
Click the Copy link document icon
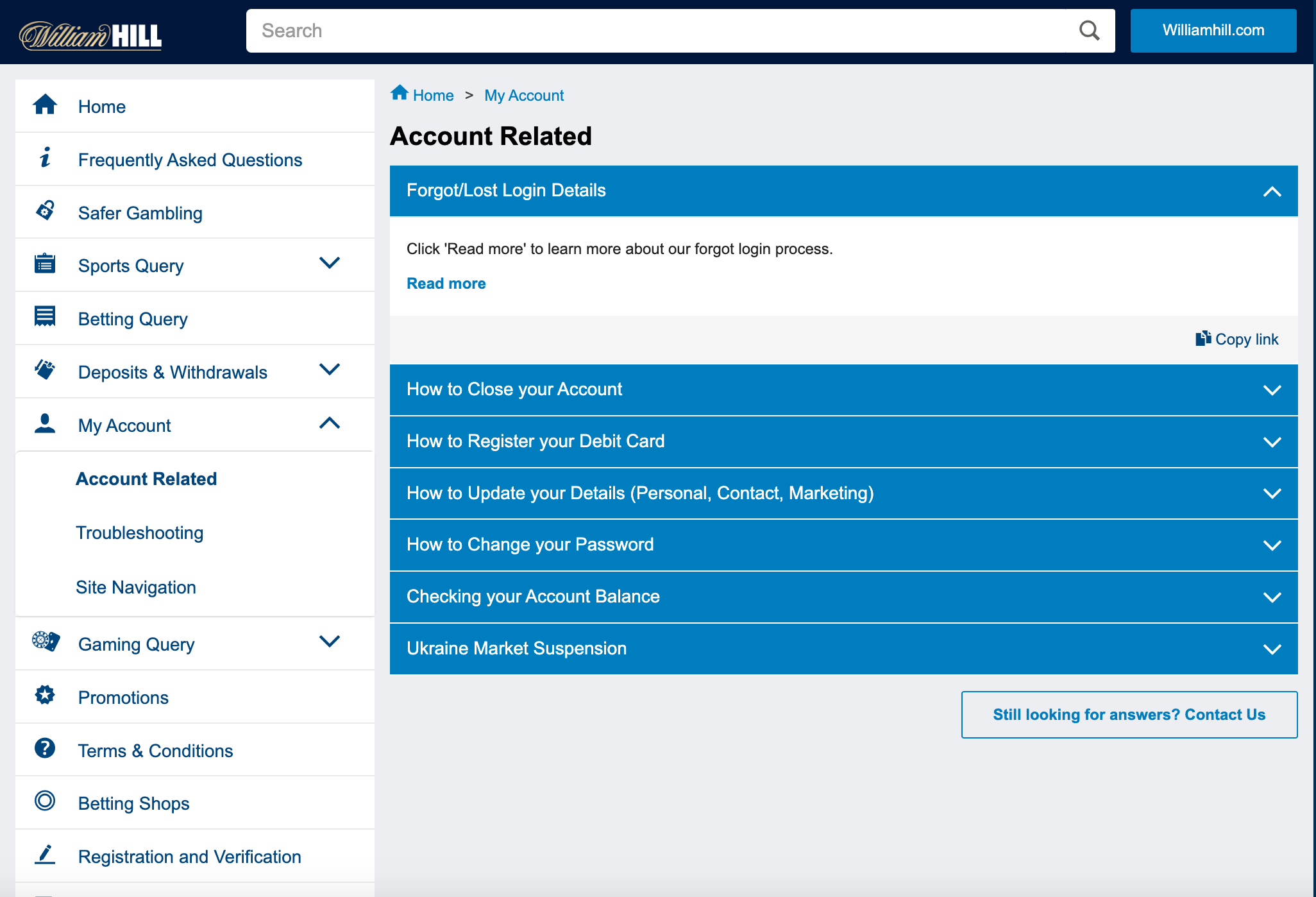click(1202, 339)
